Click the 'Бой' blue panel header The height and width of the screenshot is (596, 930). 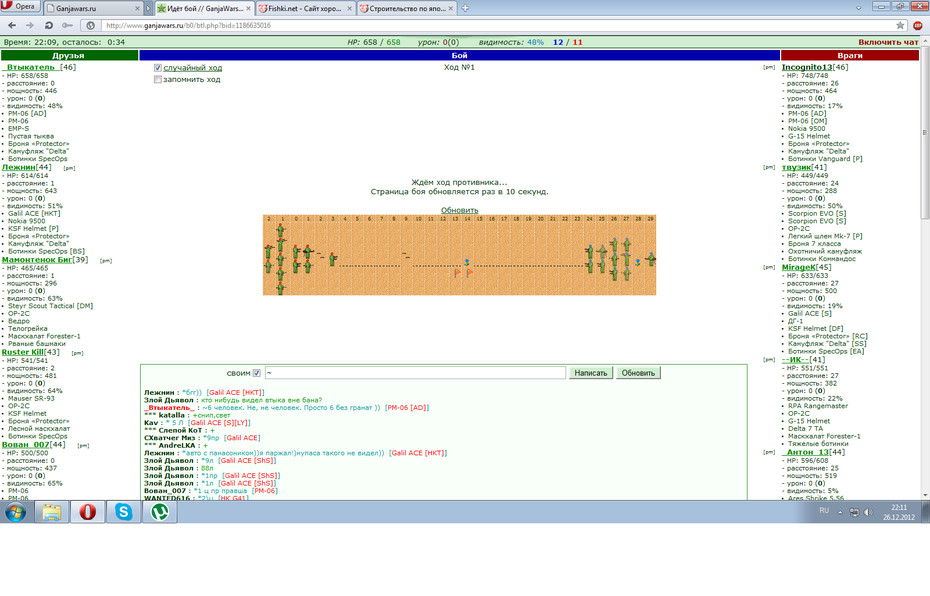tap(460, 55)
